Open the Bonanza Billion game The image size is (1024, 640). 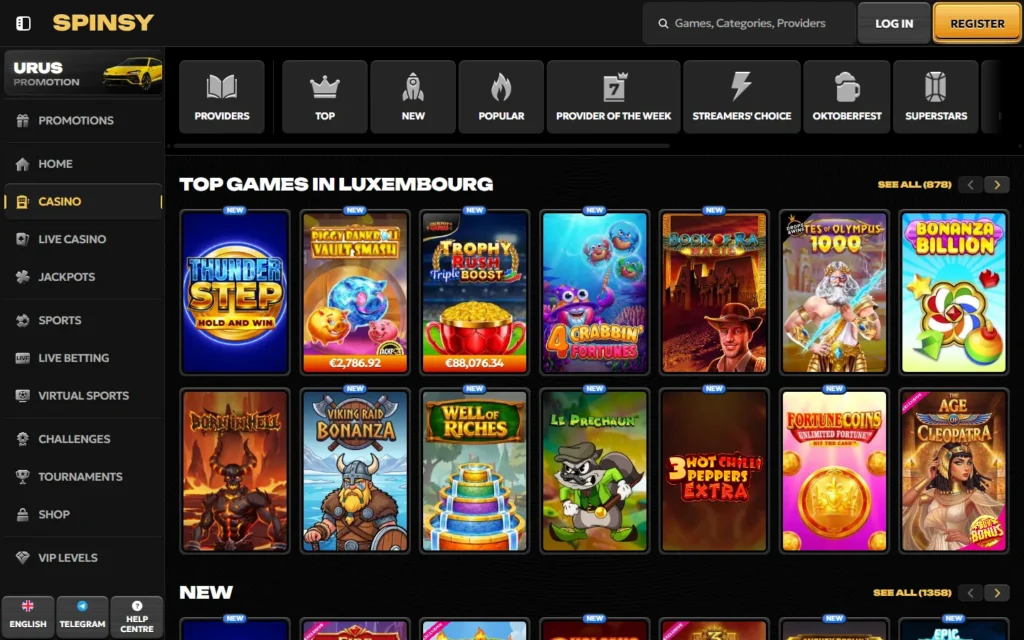(x=954, y=293)
